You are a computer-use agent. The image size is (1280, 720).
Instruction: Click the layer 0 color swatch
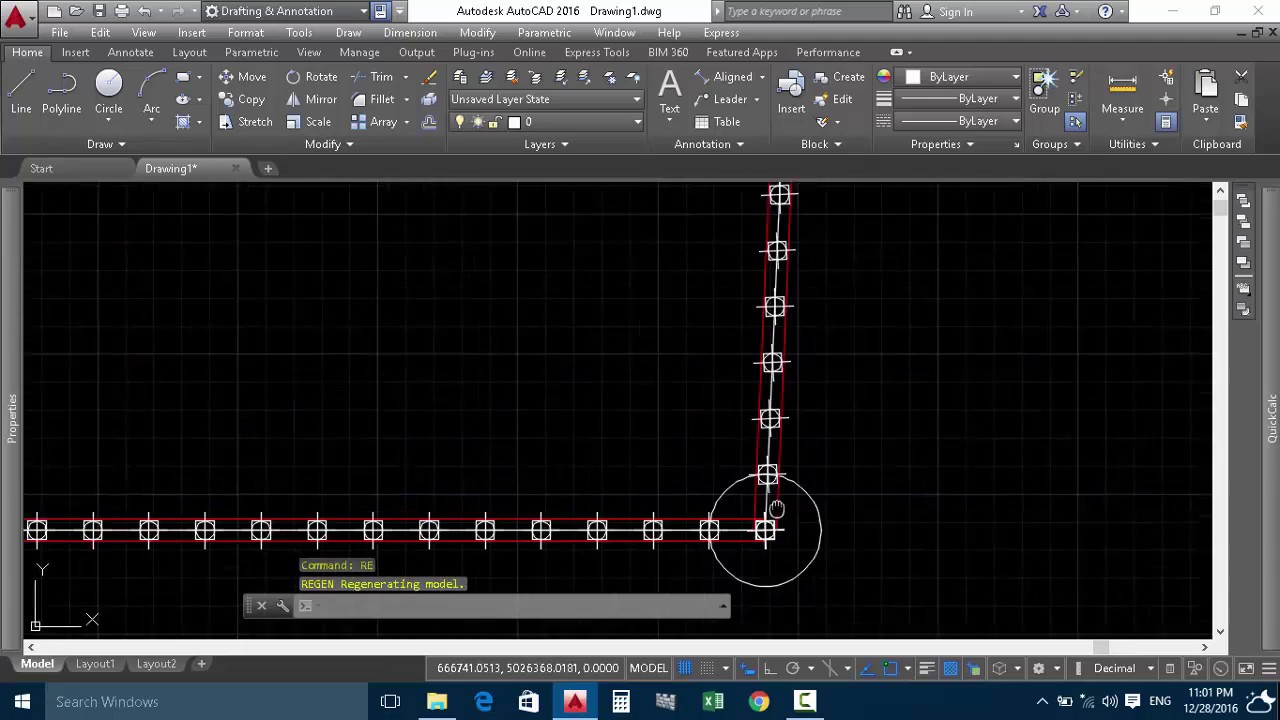pos(514,122)
